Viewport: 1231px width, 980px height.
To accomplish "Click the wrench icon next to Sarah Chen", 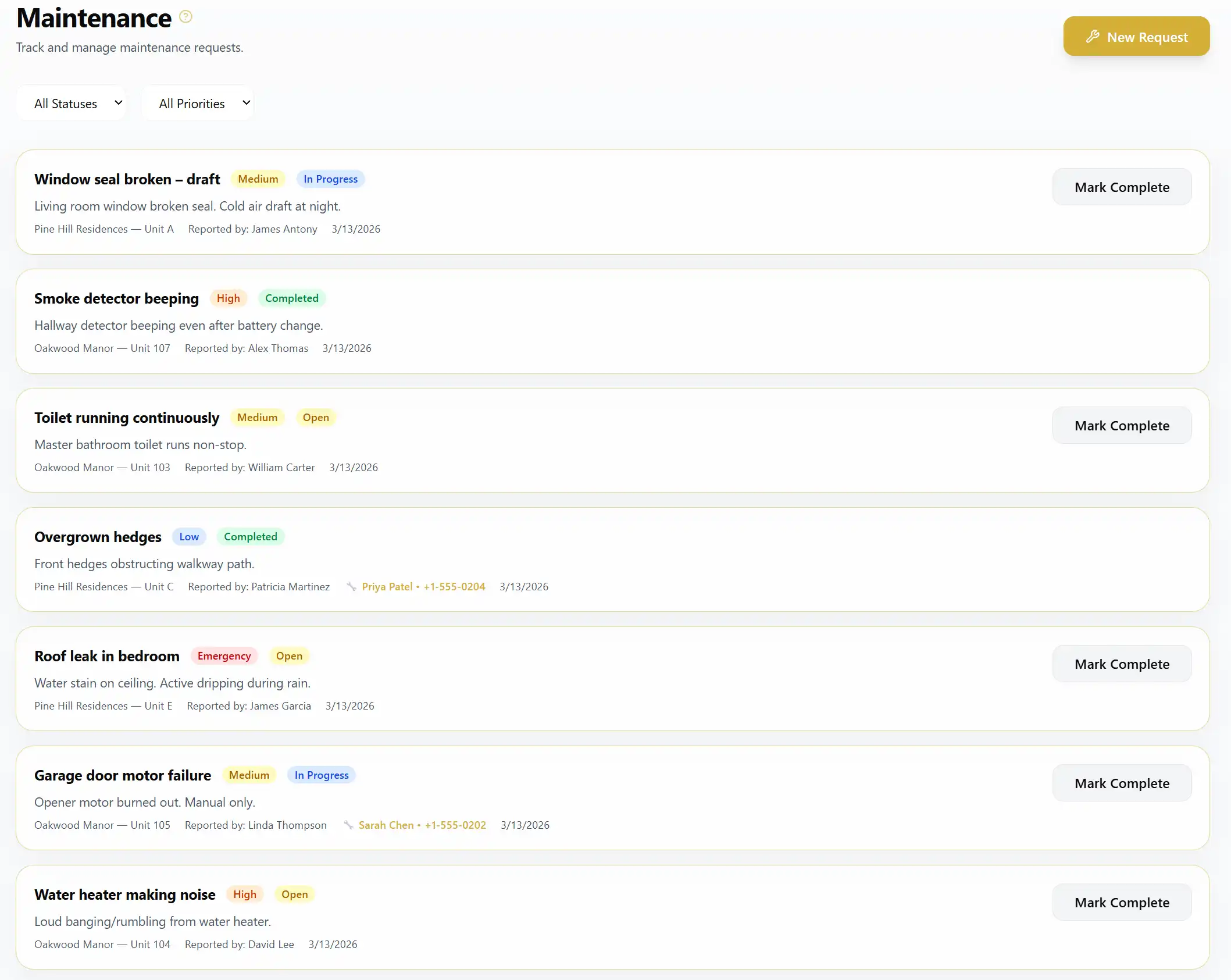I will point(348,825).
